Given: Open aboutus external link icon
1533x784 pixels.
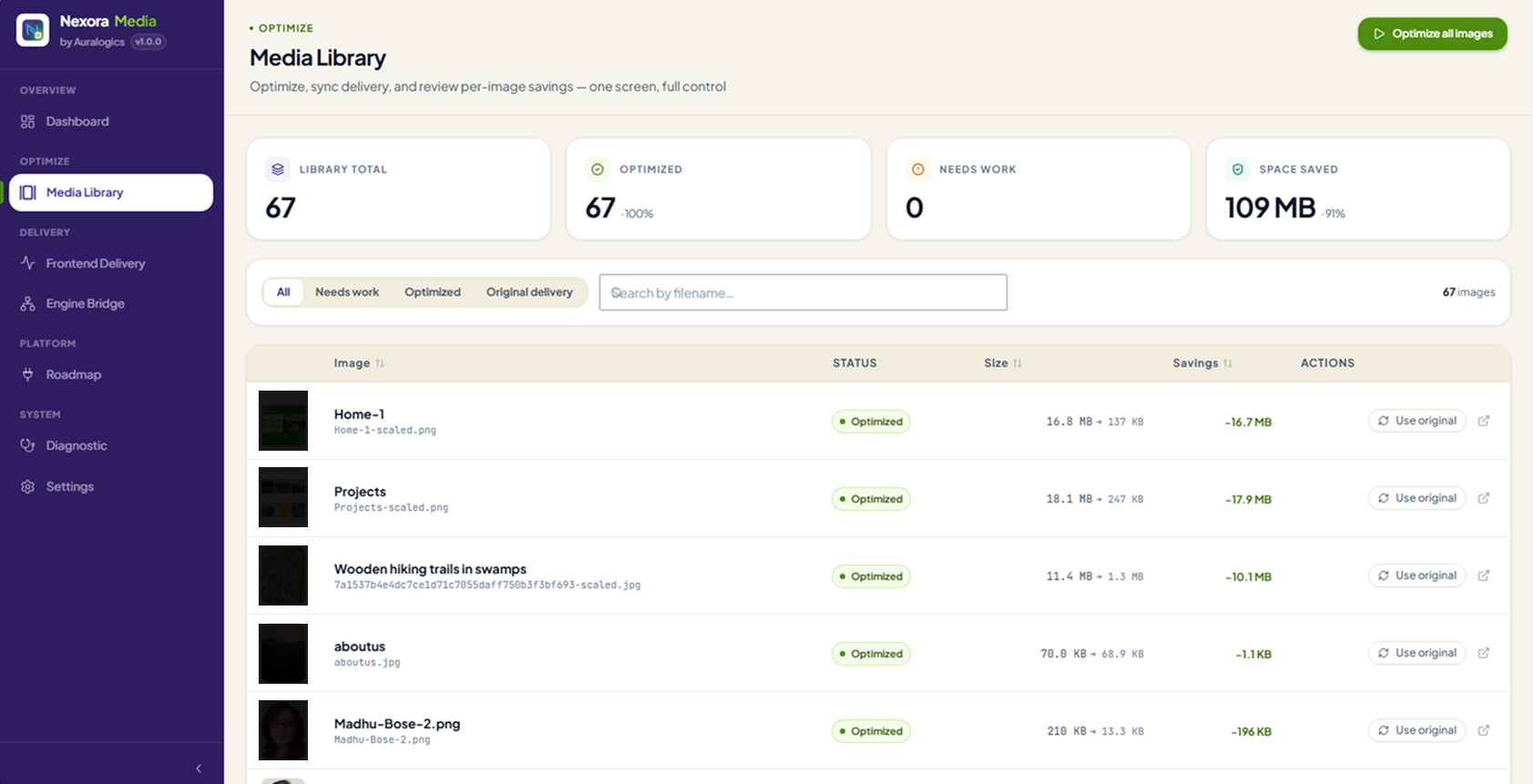Looking at the screenshot, I should pyautogui.click(x=1484, y=653).
